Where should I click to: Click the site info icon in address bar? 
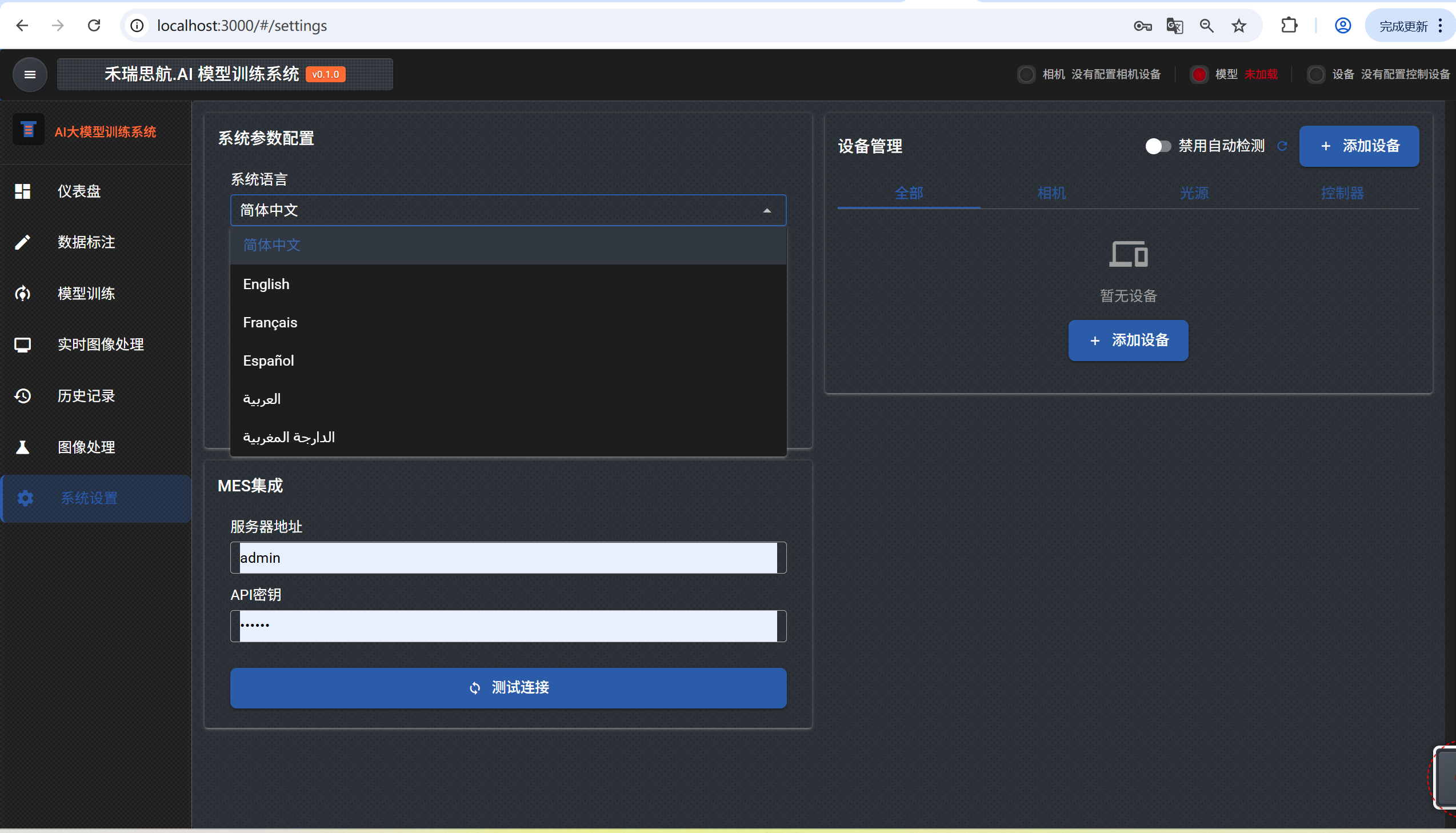click(137, 26)
